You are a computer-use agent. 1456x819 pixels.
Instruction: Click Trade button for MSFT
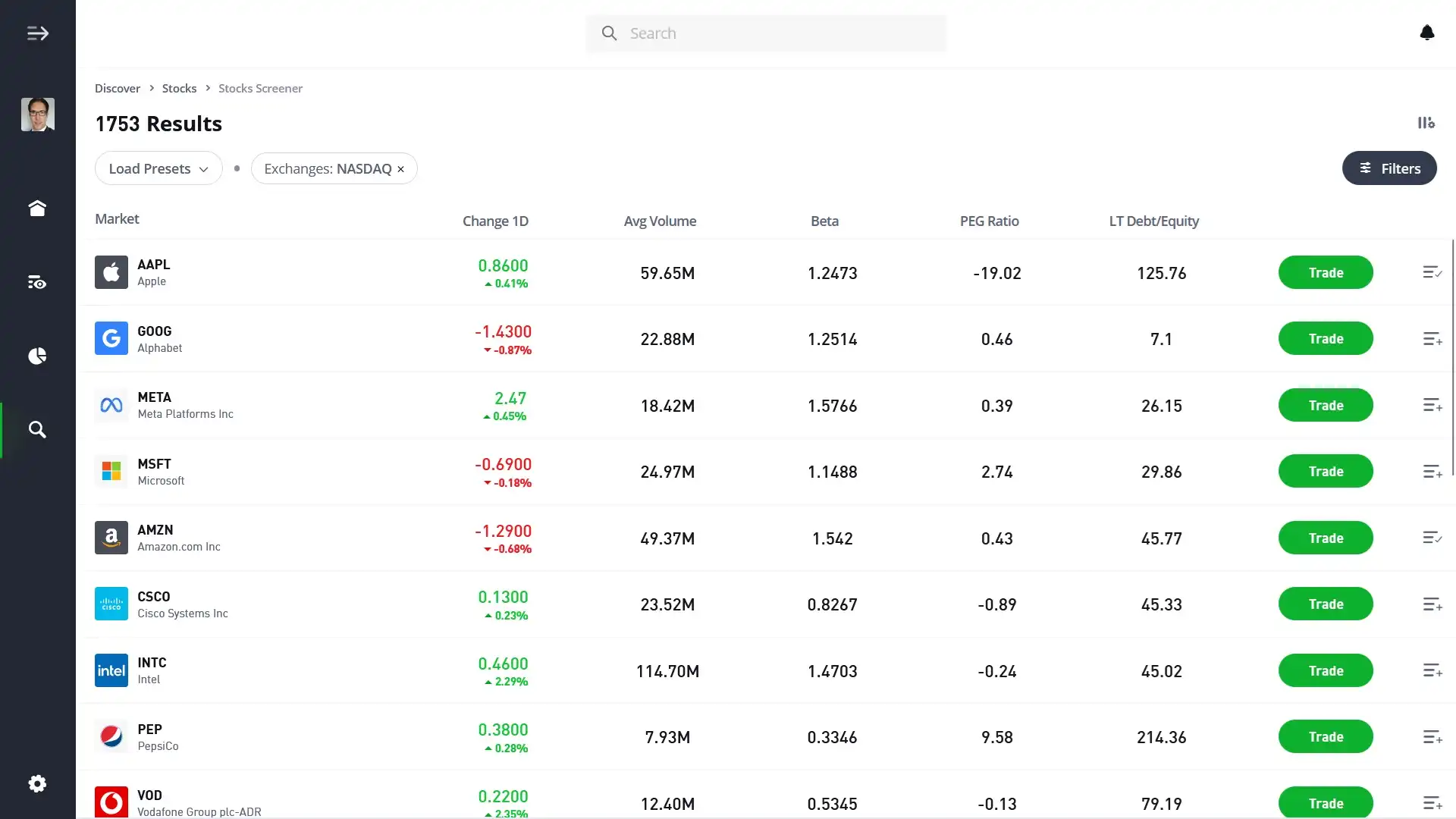pos(1326,472)
